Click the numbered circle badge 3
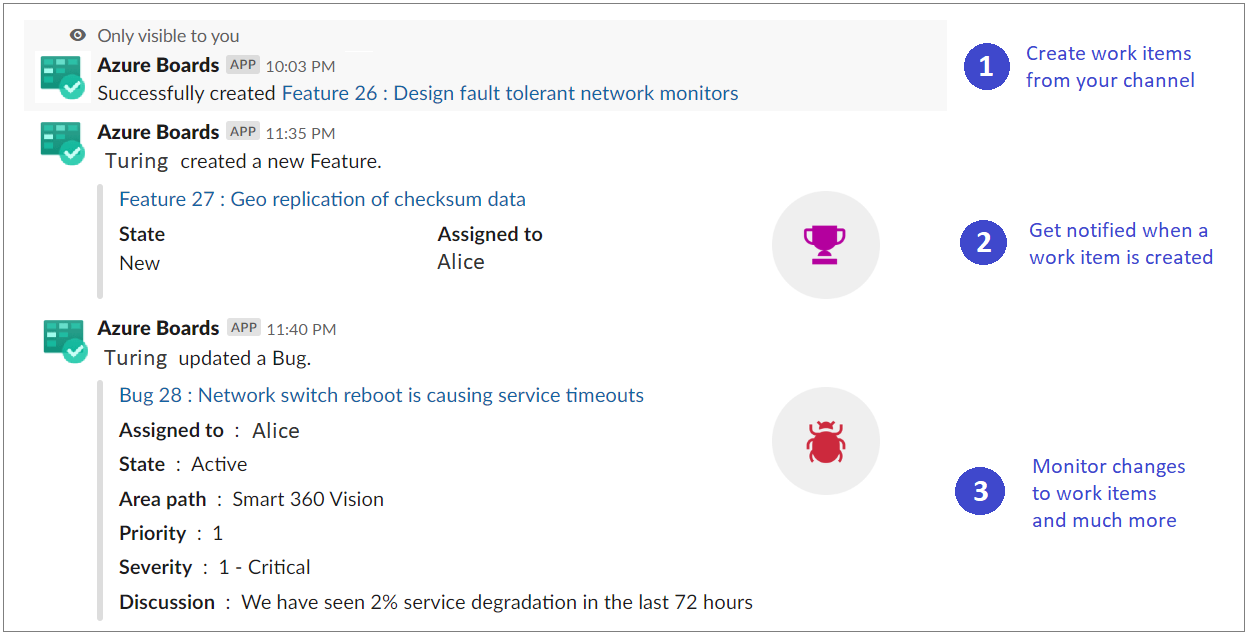The width and height of the screenshot is (1246, 634). [x=981, y=491]
